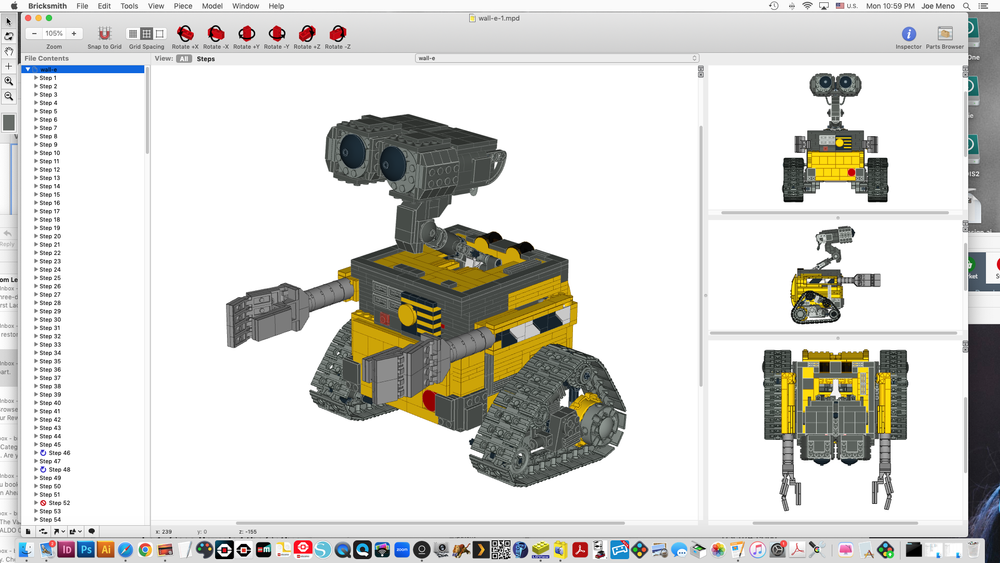Set medium grid spacing
The height and width of the screenshot is (563, 1000).
(x=147, y=34)
